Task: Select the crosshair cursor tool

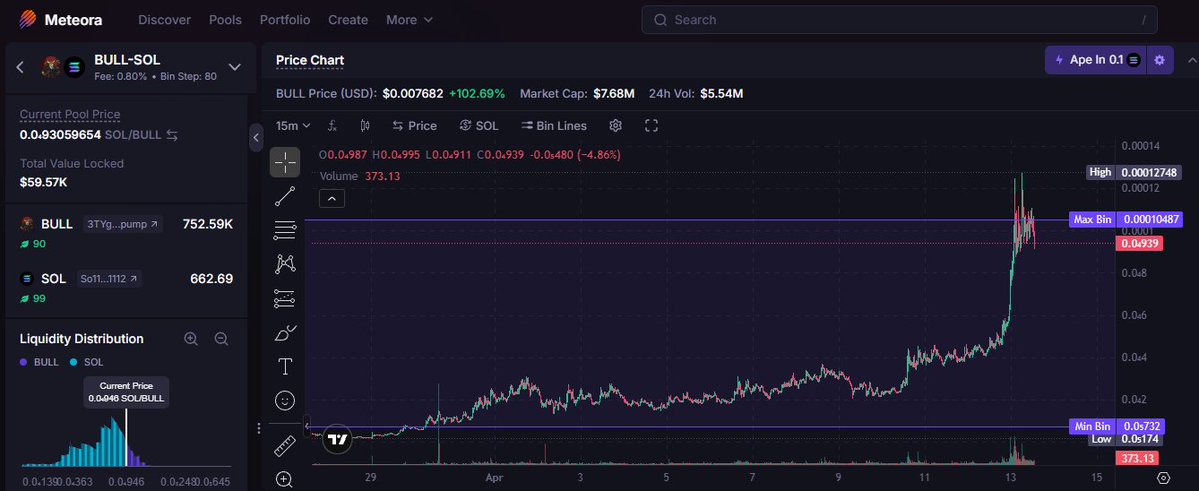Action: pos(285,162)
